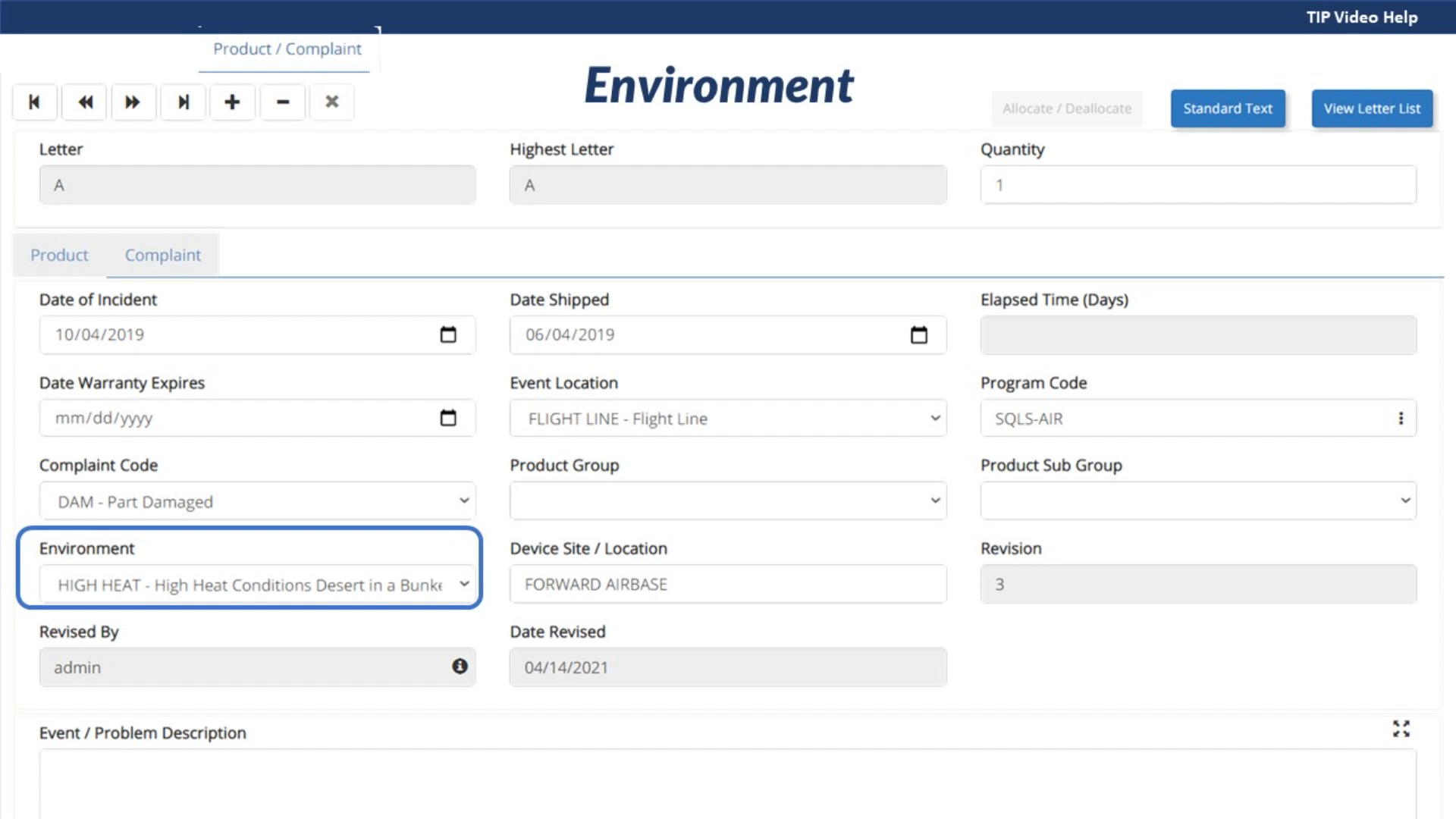Click the View Letter List button
Viewport: 1456px width, 819px height.
[1371, 108]
